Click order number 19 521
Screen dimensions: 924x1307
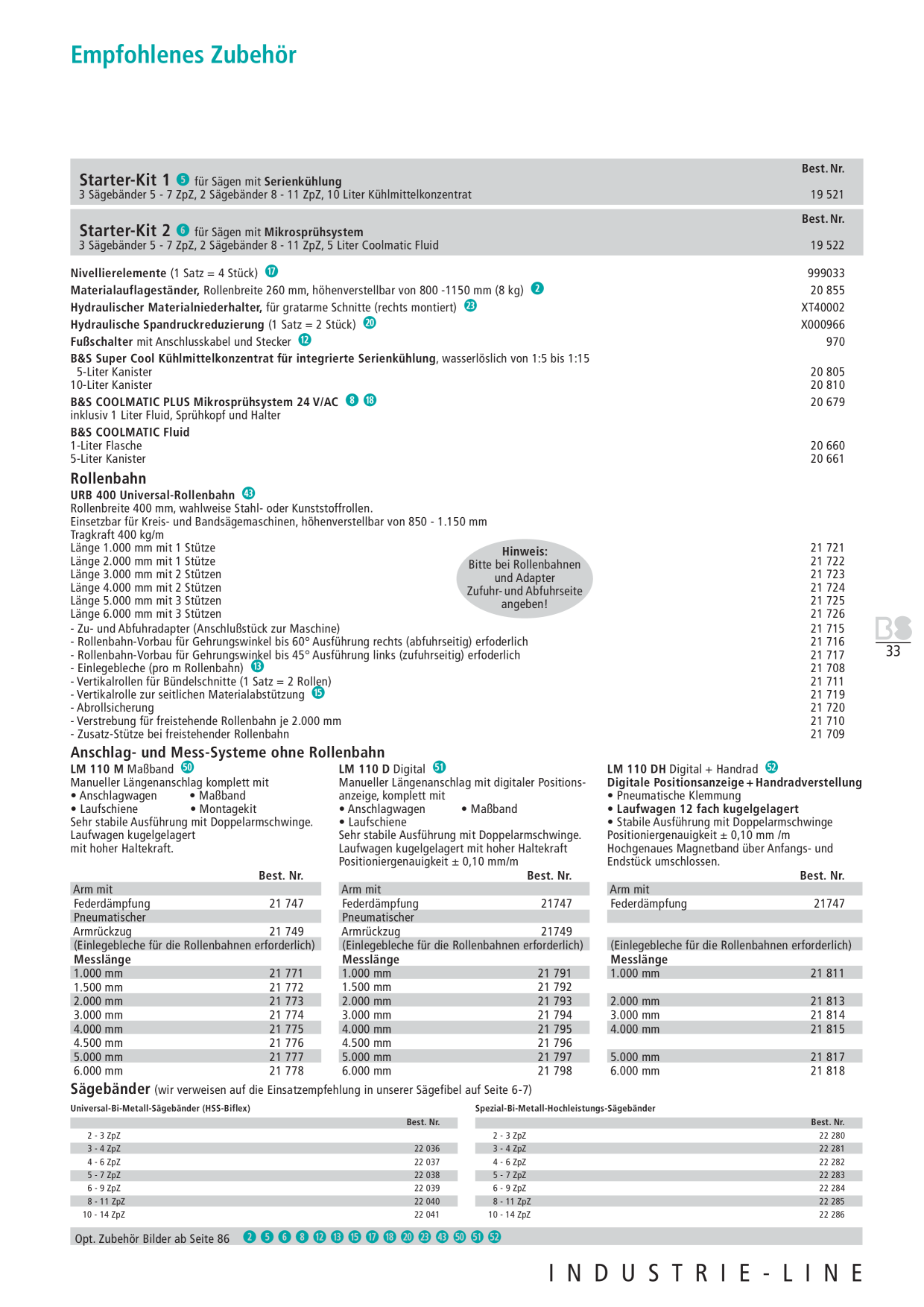click(827, 194)
